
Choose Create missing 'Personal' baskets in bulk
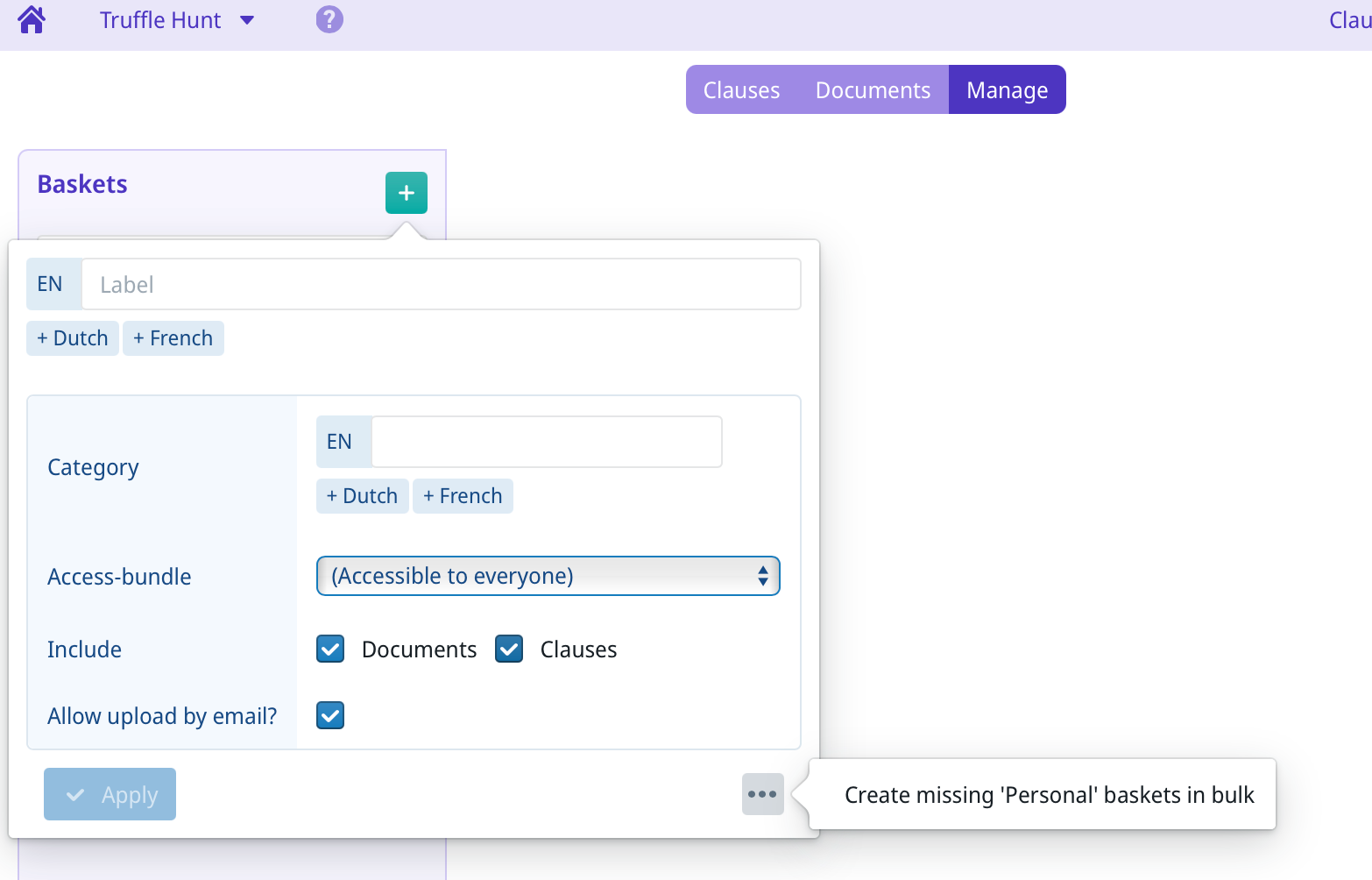(x=1049, y=794)
